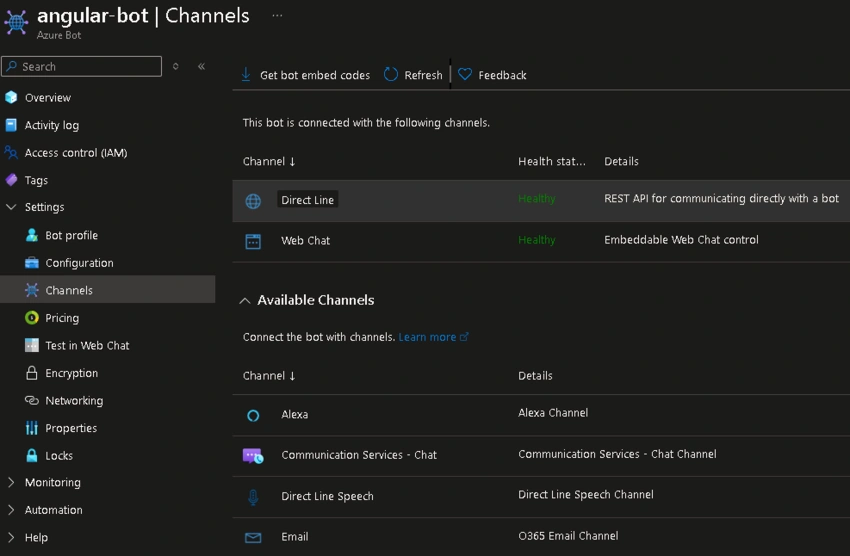The width and height of the screenshot is (850, 556).
Task: Click the Access control people icon
Action: coord(11,153)
